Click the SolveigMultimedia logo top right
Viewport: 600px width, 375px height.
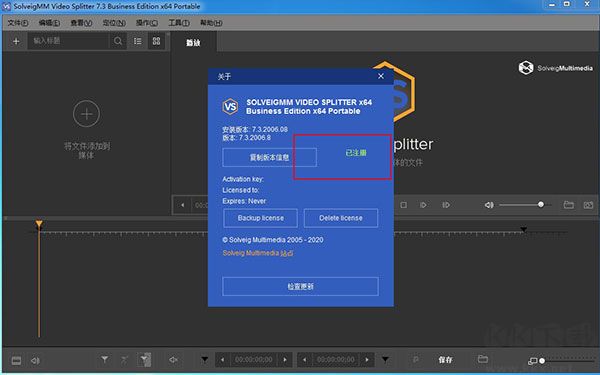(x=556, y=68)
